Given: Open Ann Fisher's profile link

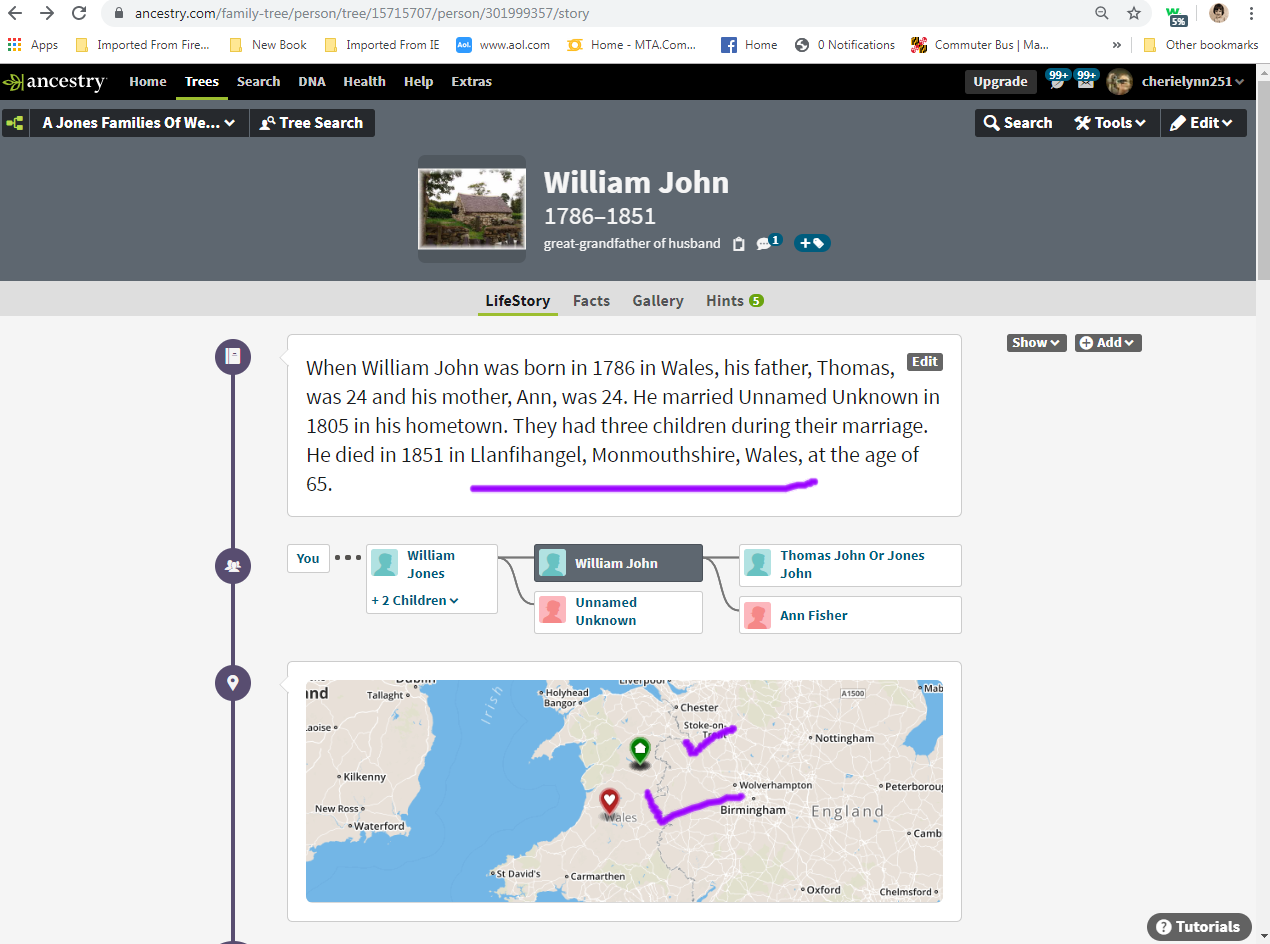Looking at the screenshot, I should pyautogui.click(x=813, y=615).
